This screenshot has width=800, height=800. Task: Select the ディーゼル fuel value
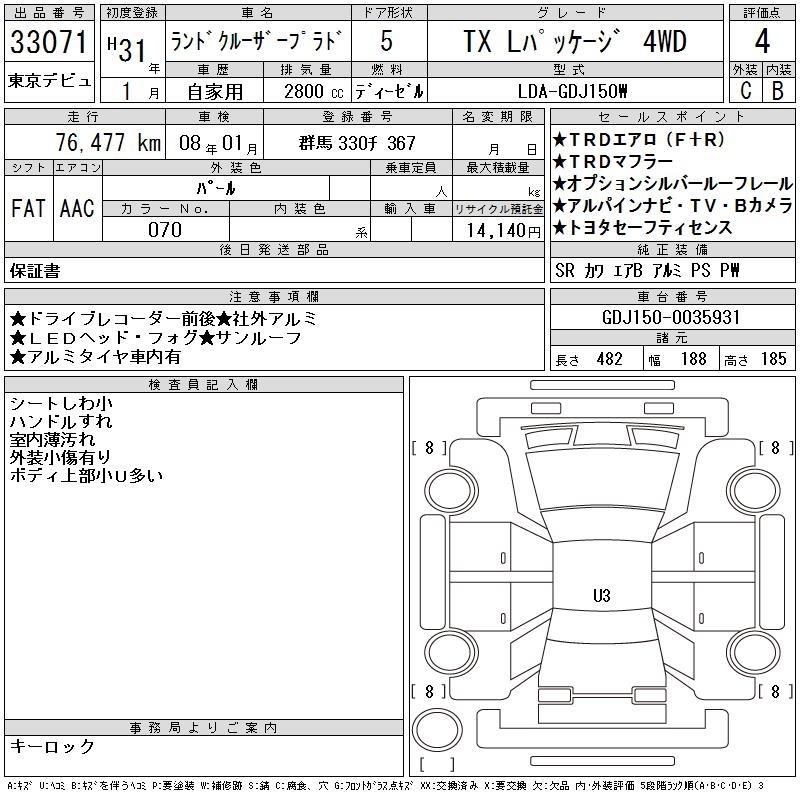[389, 92]
